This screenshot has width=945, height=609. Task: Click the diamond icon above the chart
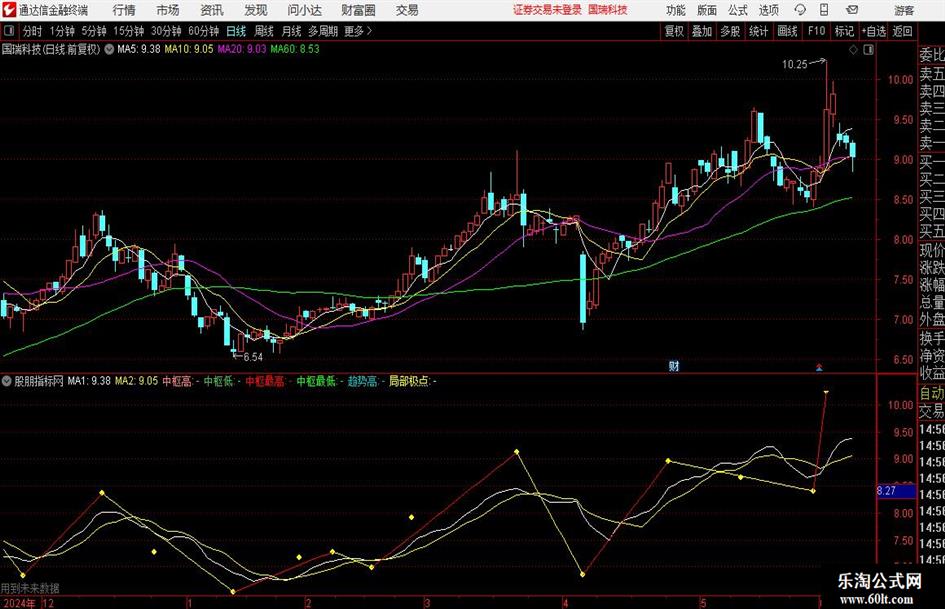(x=853, y=50)
